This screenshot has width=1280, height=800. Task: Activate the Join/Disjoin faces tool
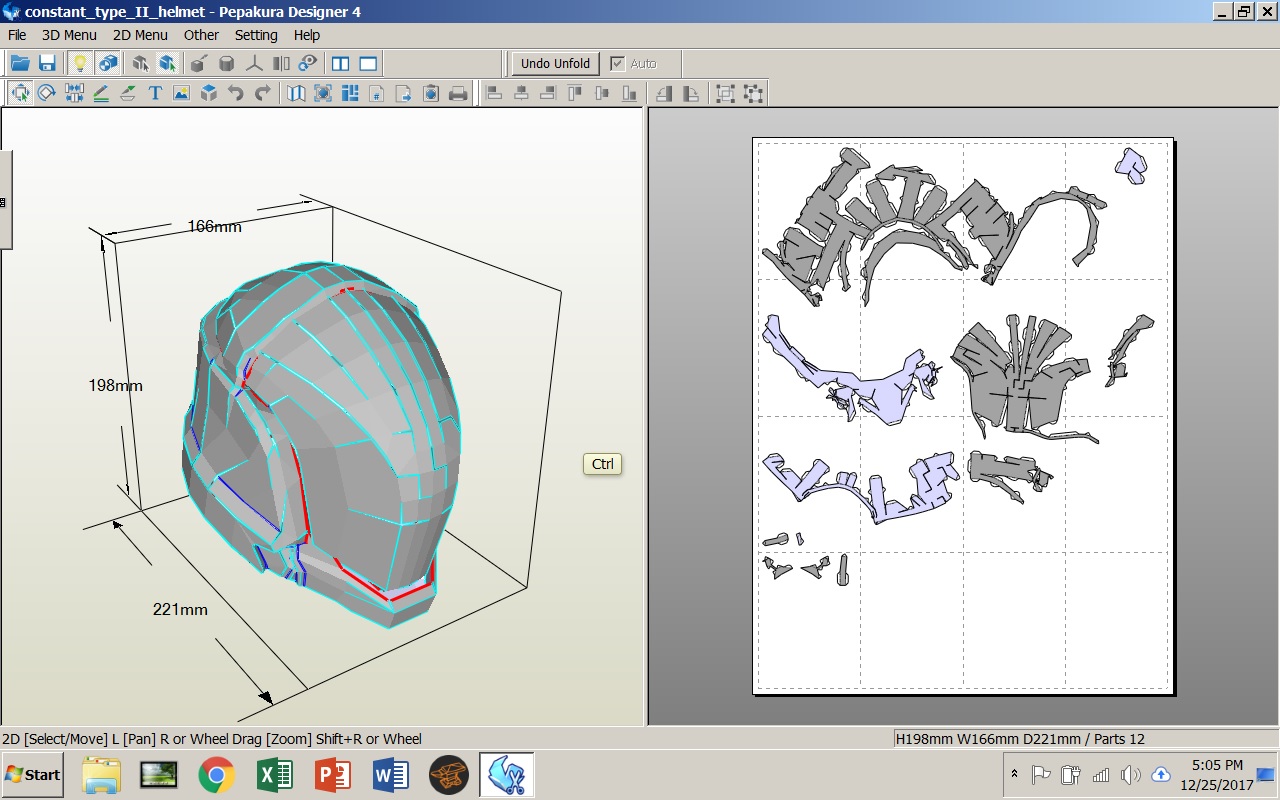coord(74,93)
